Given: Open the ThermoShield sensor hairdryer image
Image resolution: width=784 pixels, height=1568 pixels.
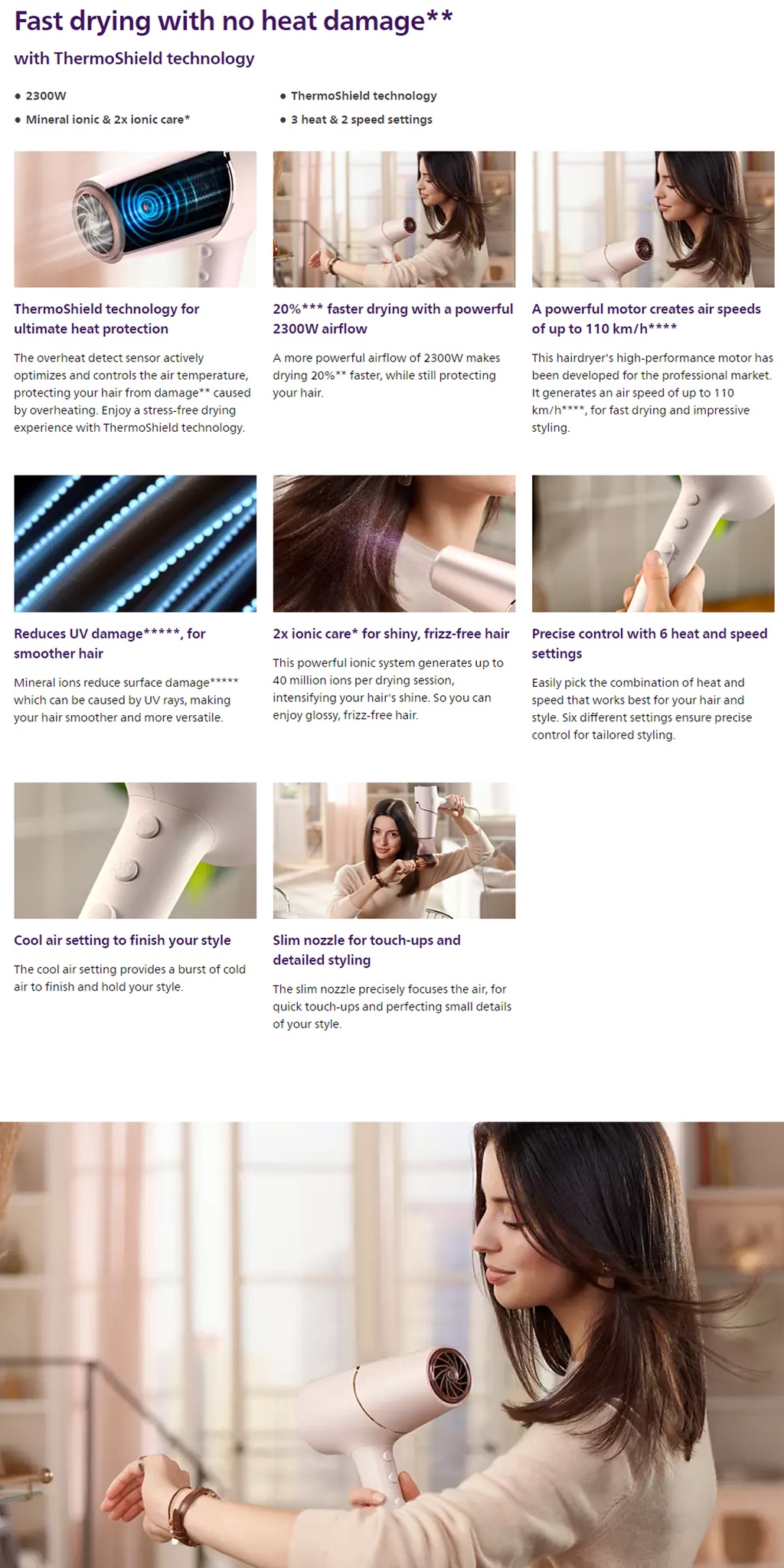Looking at the screenshot, I should (135, 219).
